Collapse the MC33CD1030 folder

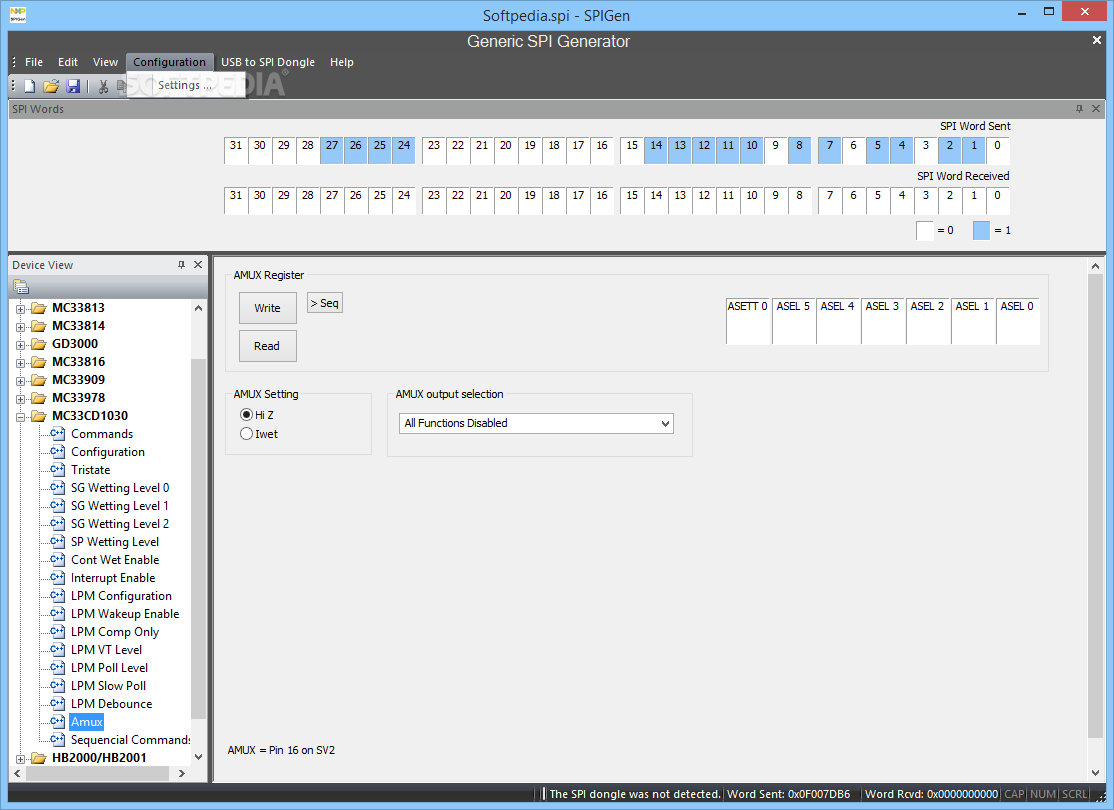coord(21,416)
